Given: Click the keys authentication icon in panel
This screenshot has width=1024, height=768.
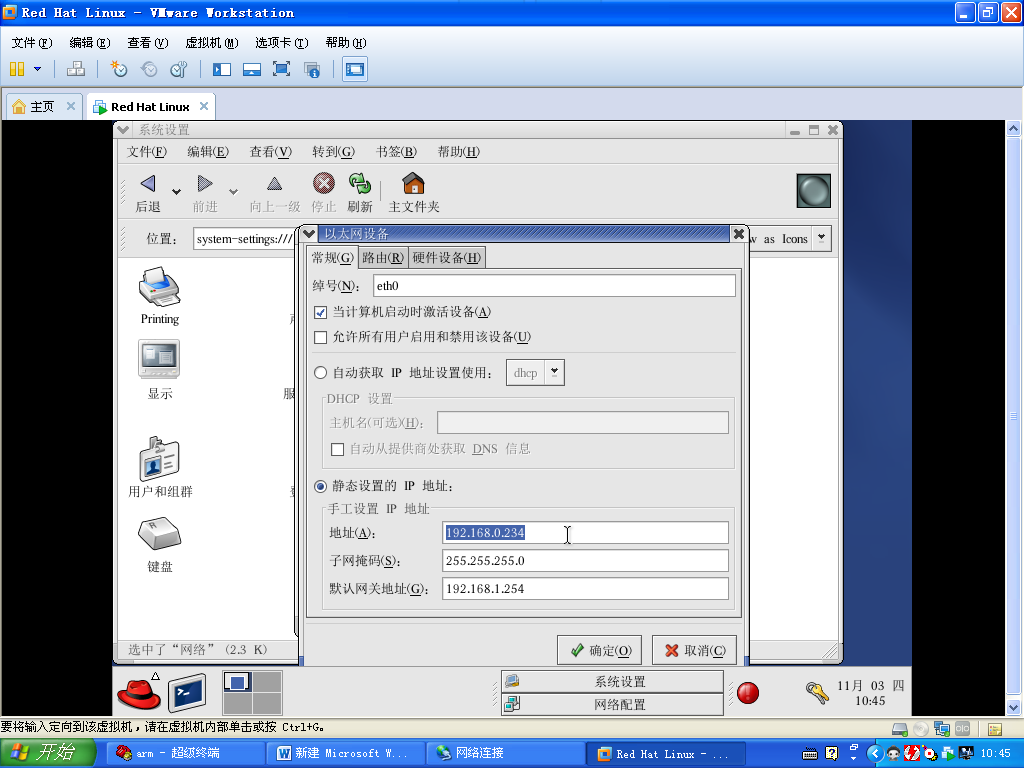Looking at the screenshot, I should pos(817,692).
